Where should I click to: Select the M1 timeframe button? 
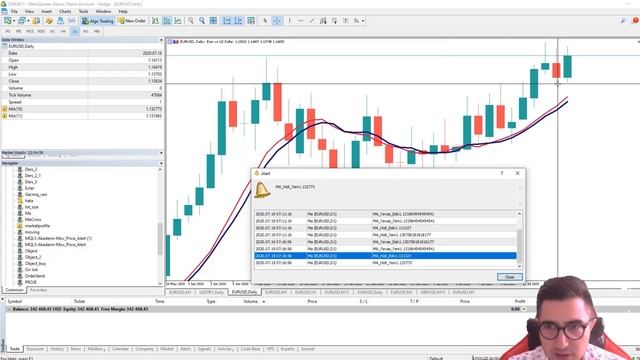point(8,31)
